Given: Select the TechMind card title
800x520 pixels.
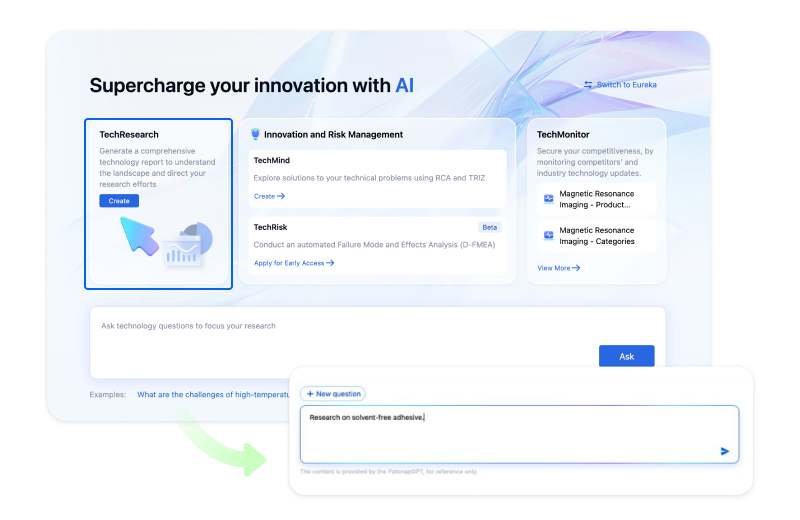Looking at the screenshot, I should [272, 160].
